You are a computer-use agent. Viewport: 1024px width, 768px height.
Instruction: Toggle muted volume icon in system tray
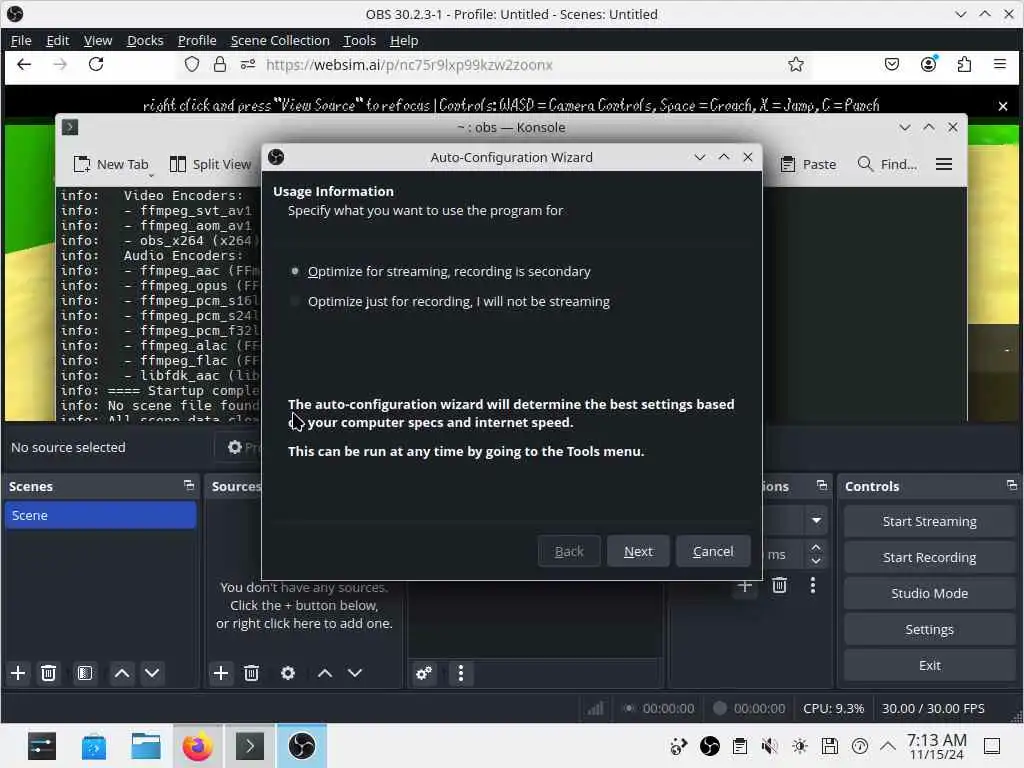click(x=769, y=746)
